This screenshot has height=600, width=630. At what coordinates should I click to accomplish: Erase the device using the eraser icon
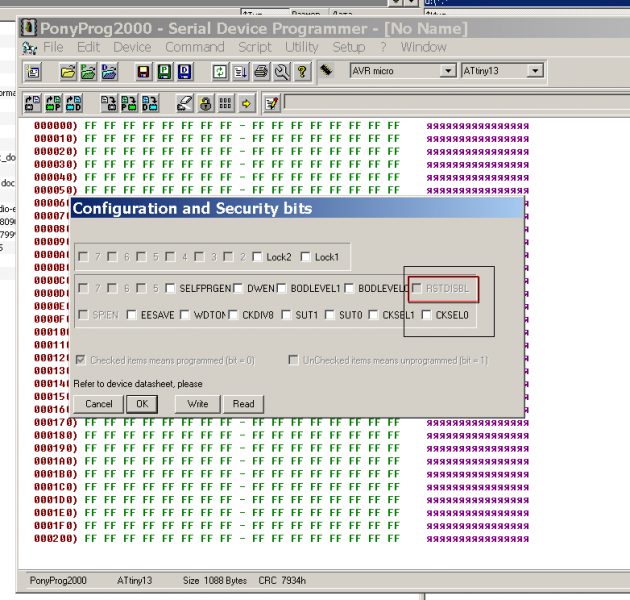pos(185,103)
